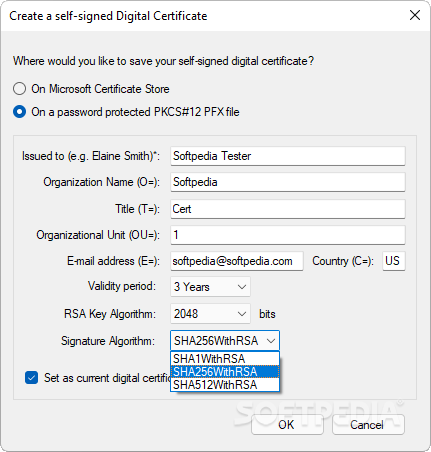Choose SHA512WithRSA from the list
Viewport: 431px width, 452px height.
click(225, 385)
